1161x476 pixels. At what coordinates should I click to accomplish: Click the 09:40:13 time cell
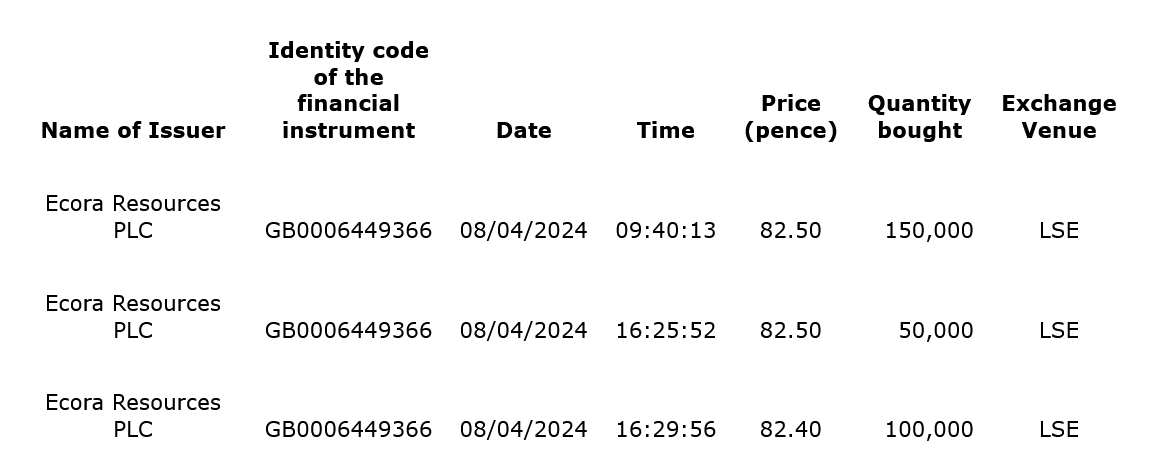pos(665,230)
